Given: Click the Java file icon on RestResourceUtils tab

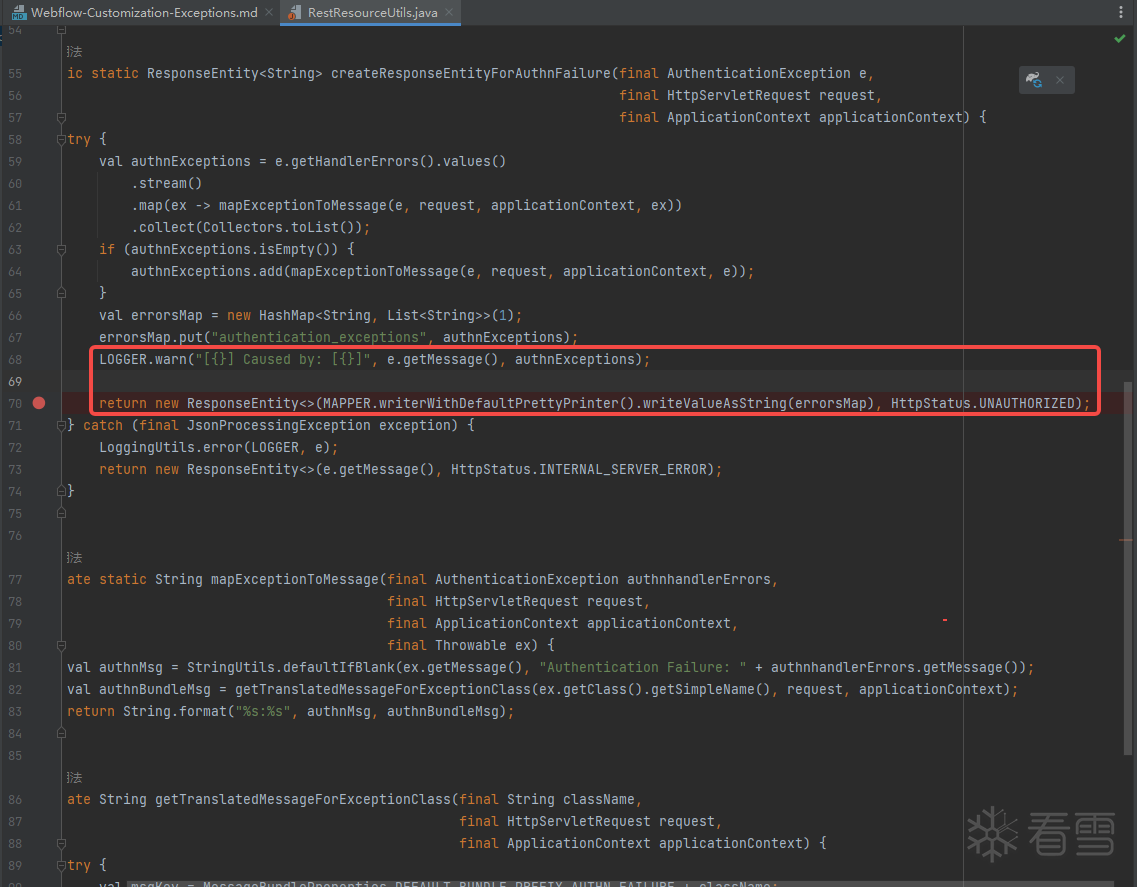Looking at the screenshot, I should (294, 12).
